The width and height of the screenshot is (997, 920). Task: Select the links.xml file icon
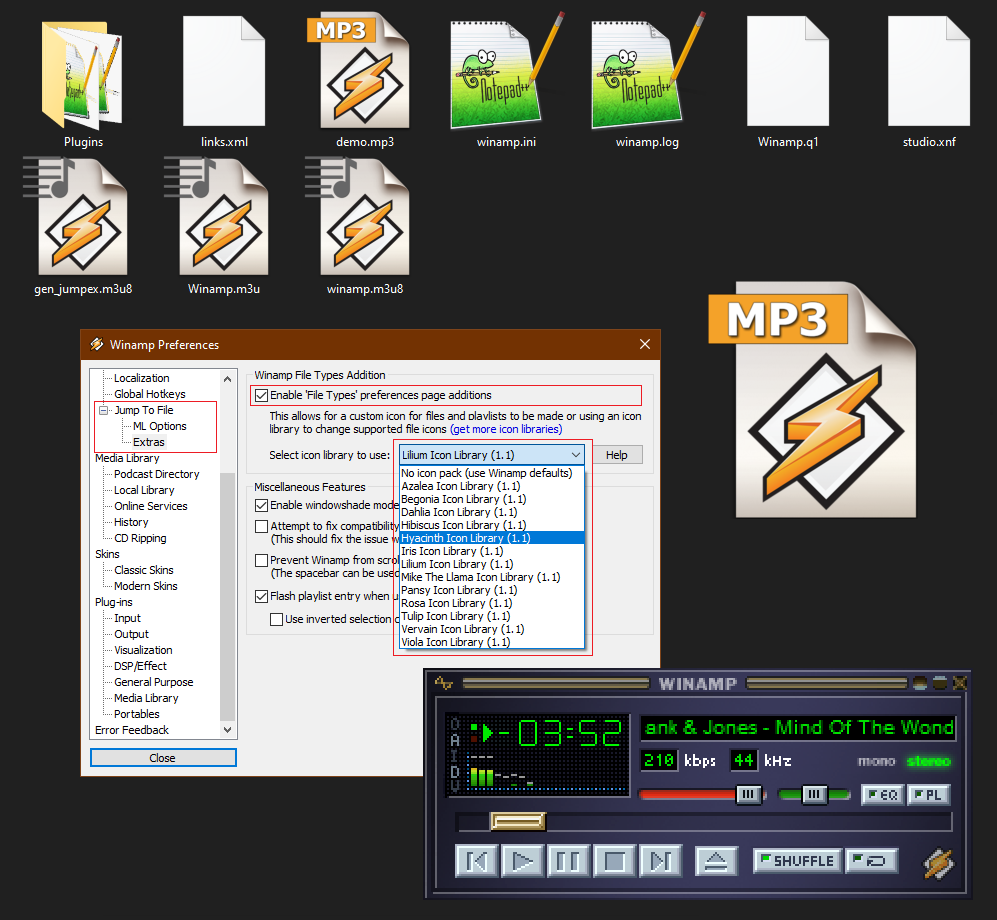point(224,71)
